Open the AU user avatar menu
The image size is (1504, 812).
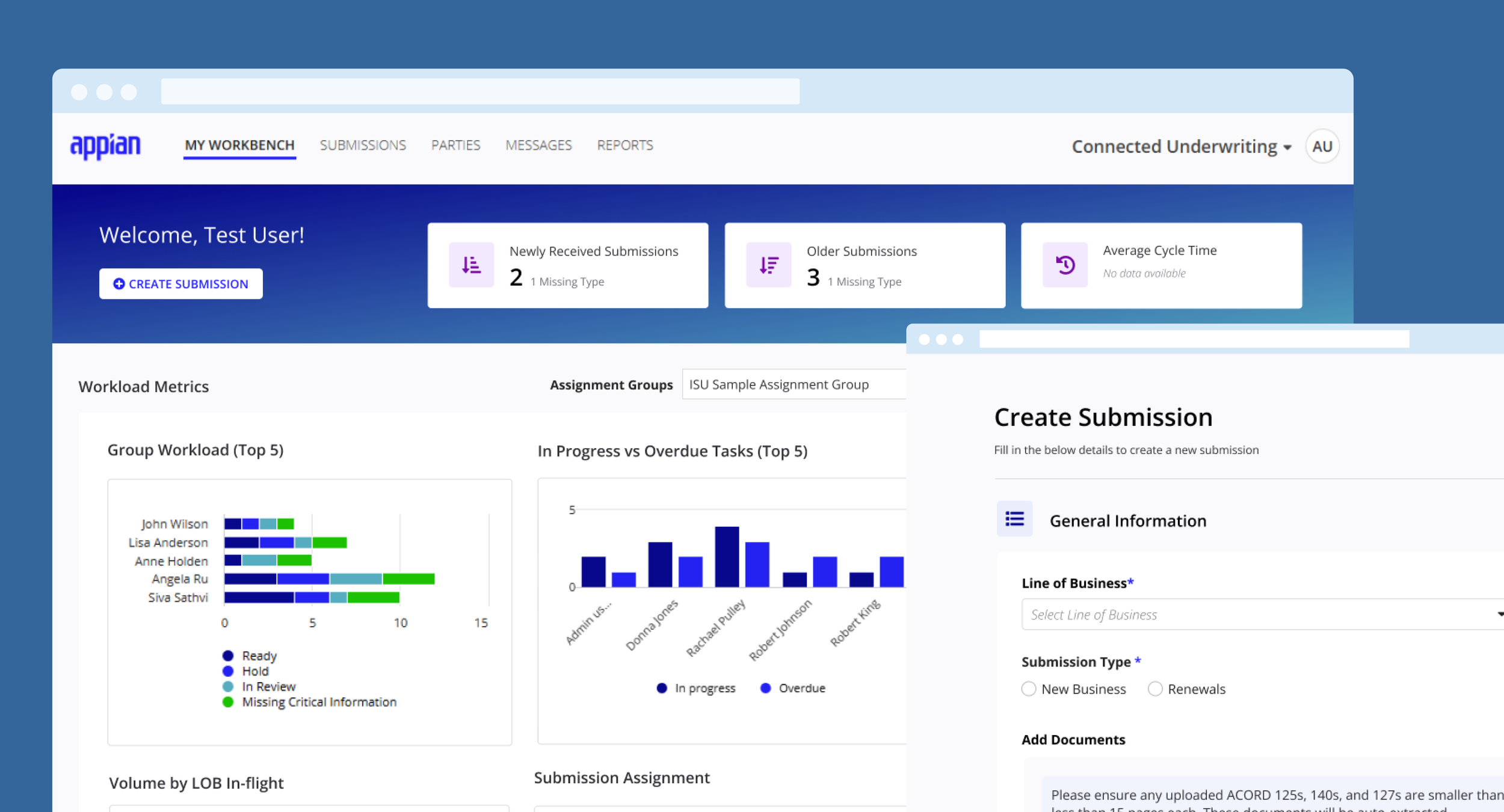1322,146
